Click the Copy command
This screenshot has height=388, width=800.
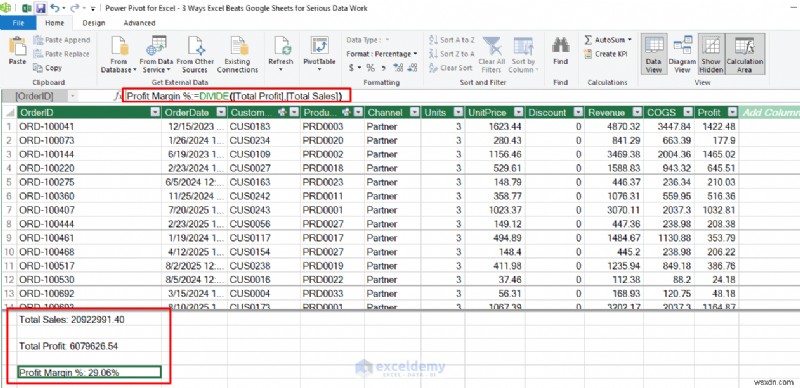(x=48, y=67)
